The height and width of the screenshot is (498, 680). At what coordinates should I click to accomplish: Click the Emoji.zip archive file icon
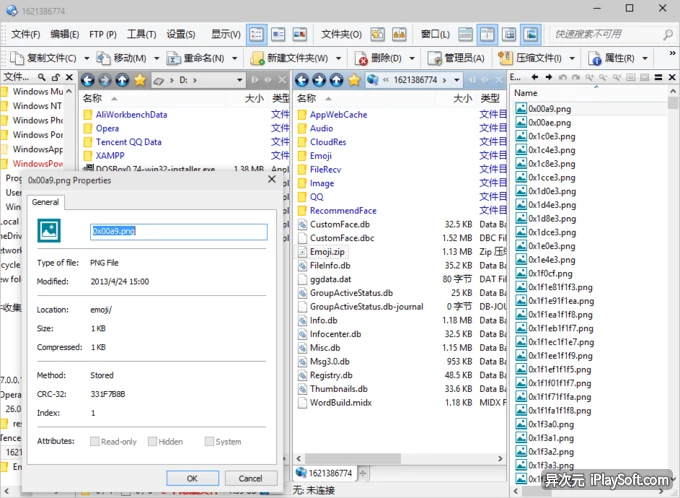[x=302, y=252]
